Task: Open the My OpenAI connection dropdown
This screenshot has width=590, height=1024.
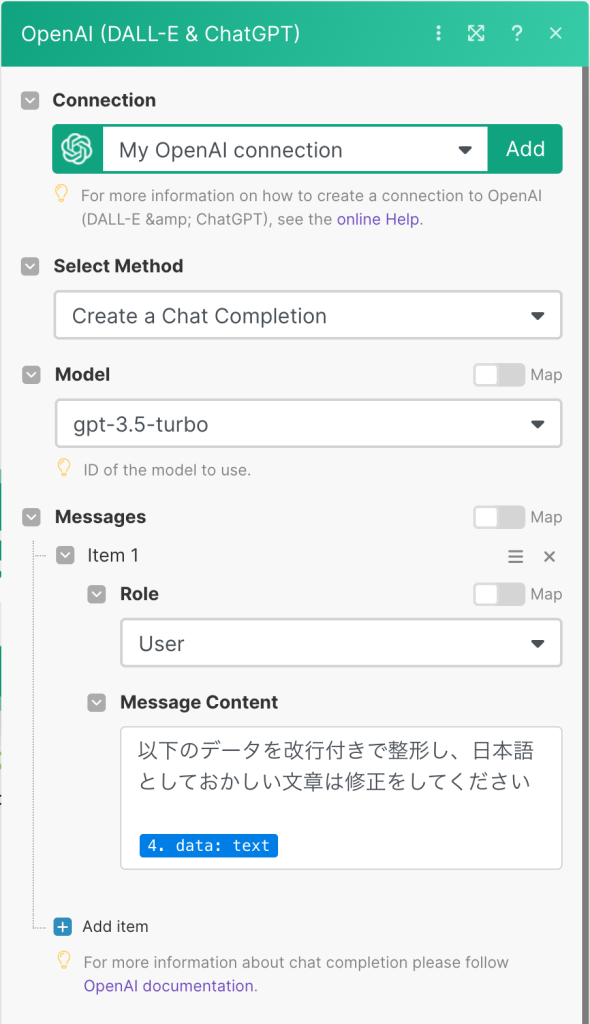Action: 295,150
